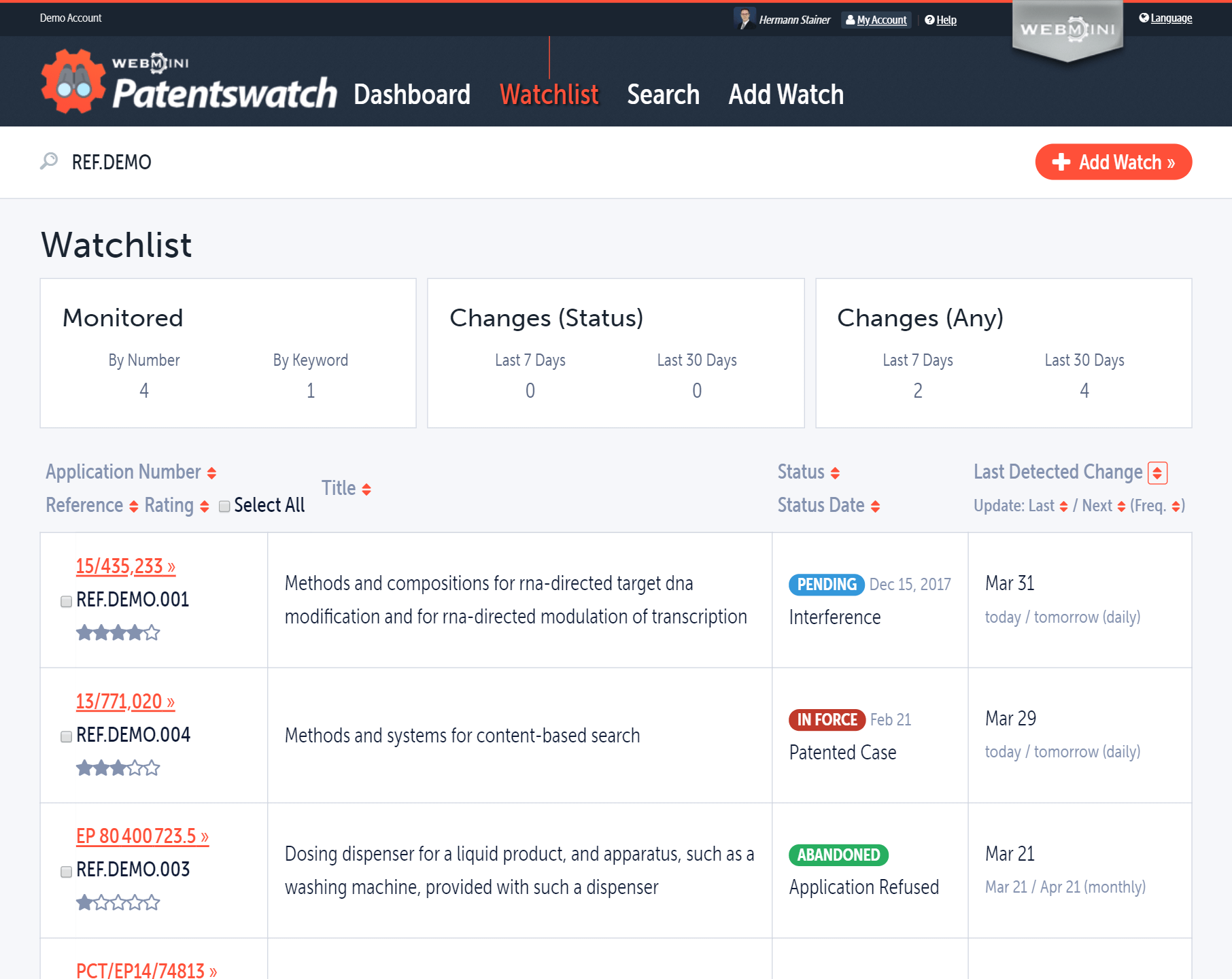Viewport: 1232px width, 979px height.
Task: Check the Select All checkbox
Action: pos(224,506)
